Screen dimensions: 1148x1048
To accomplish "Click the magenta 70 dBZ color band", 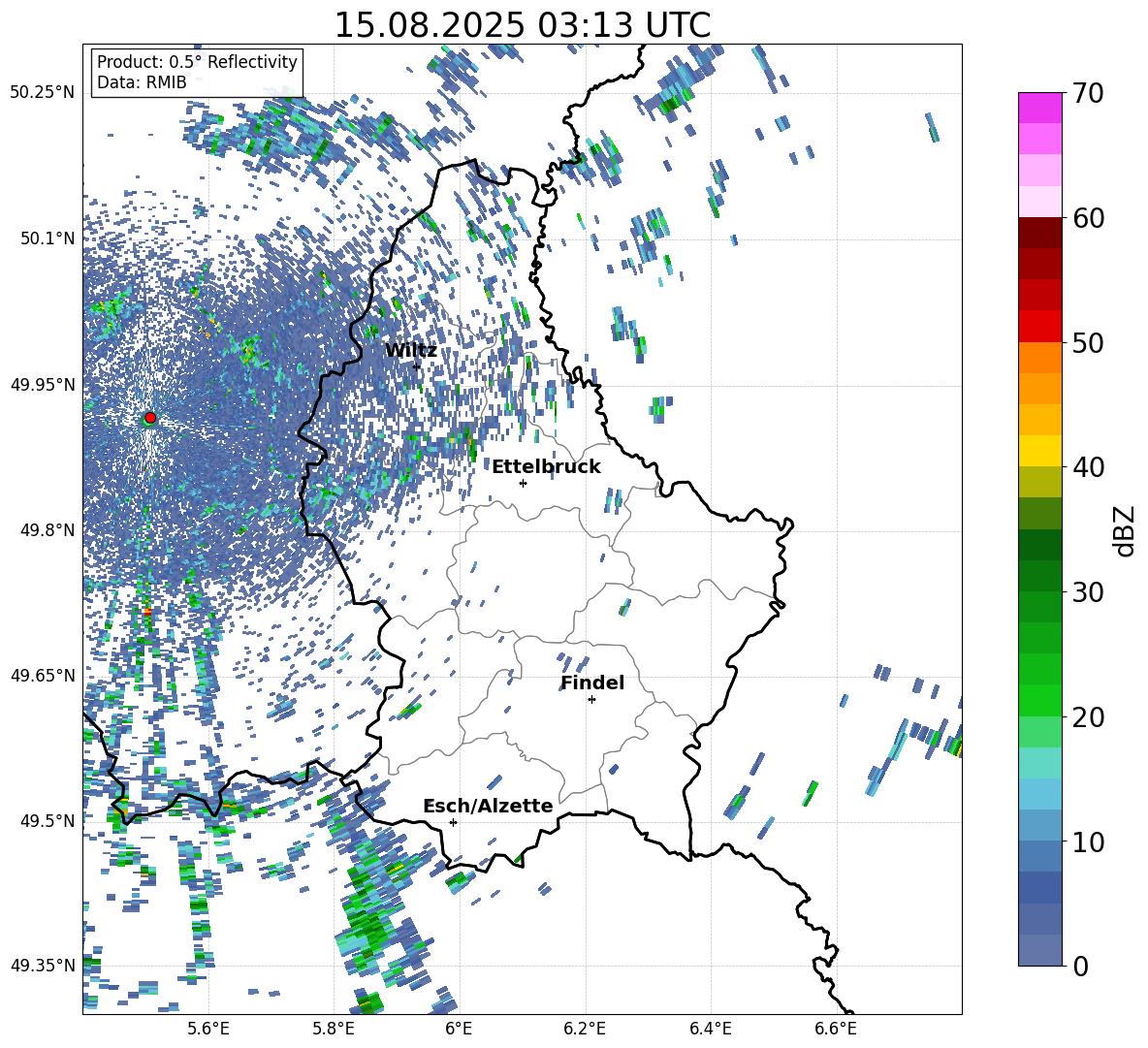I will (1039, 108).
